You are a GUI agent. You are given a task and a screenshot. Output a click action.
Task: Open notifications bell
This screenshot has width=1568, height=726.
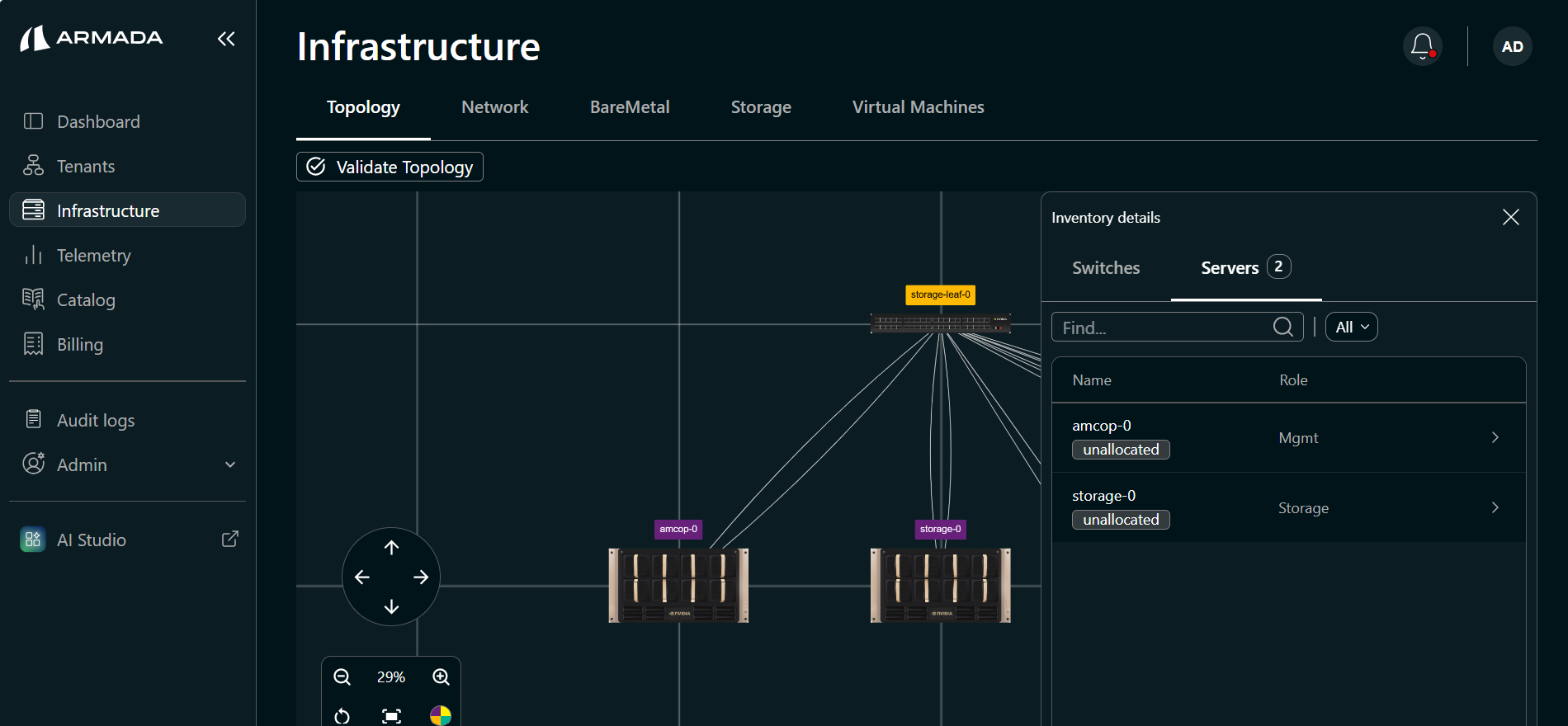[1422, 46]
